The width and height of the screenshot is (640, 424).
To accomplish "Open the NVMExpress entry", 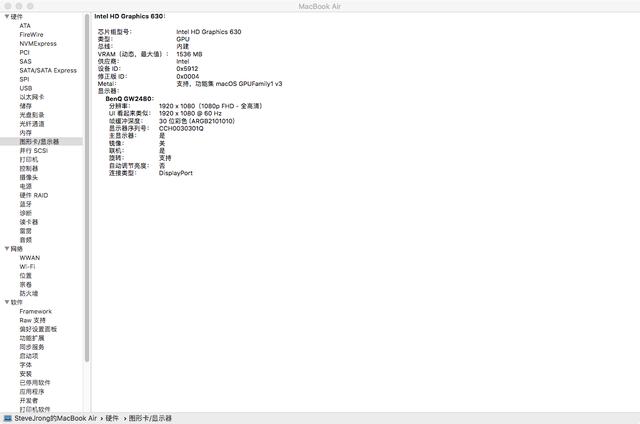I will pos(38,43).
